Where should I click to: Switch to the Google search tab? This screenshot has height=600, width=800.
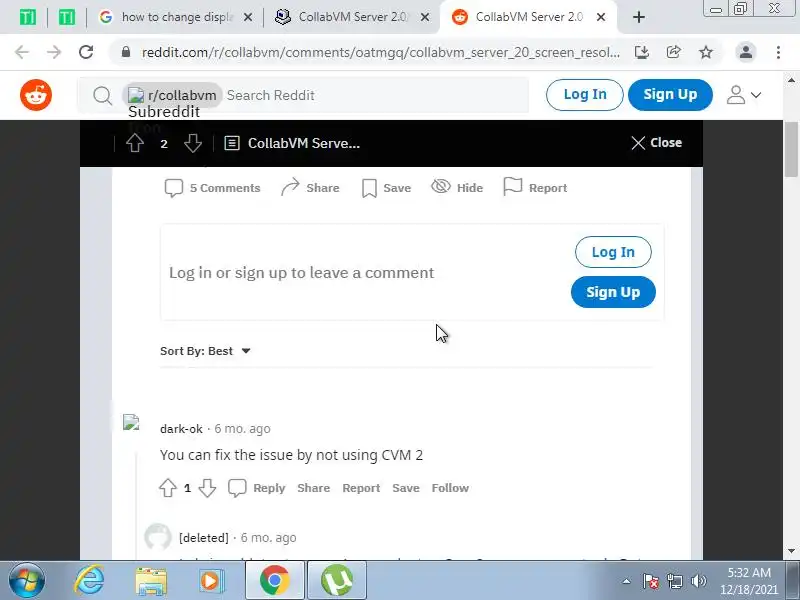[x=175, y=17]
